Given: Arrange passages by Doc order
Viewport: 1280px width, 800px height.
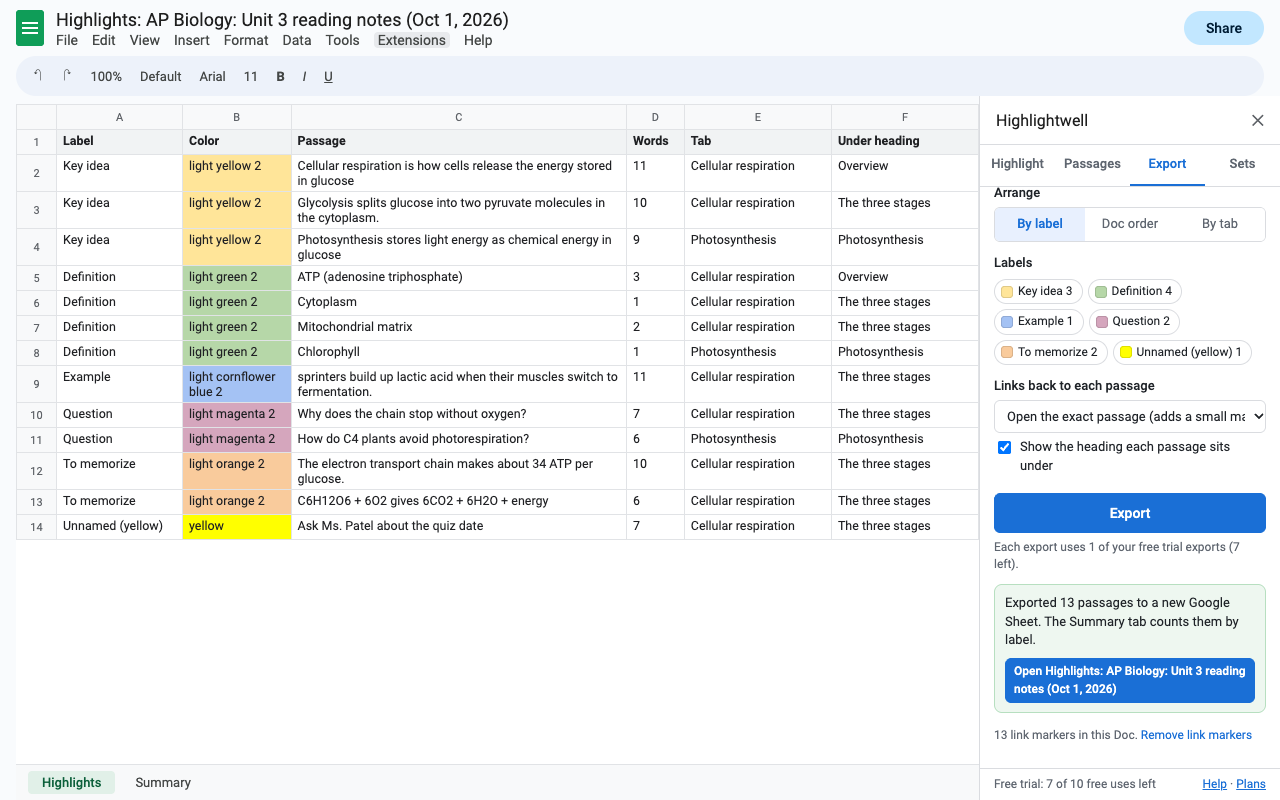Looking at the screenshot, I should (x=1130, y=224).
